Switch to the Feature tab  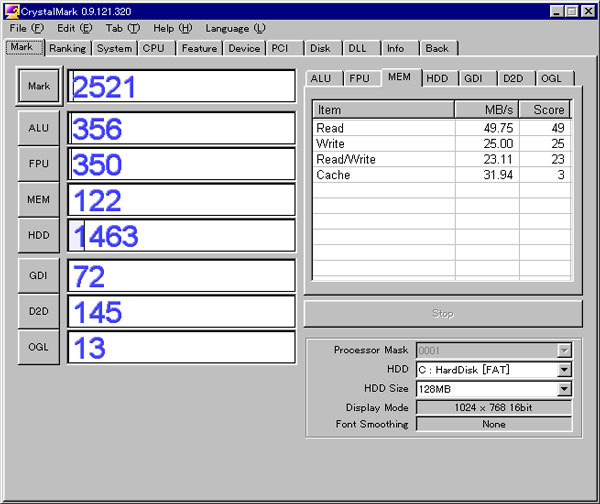point(199,49)
